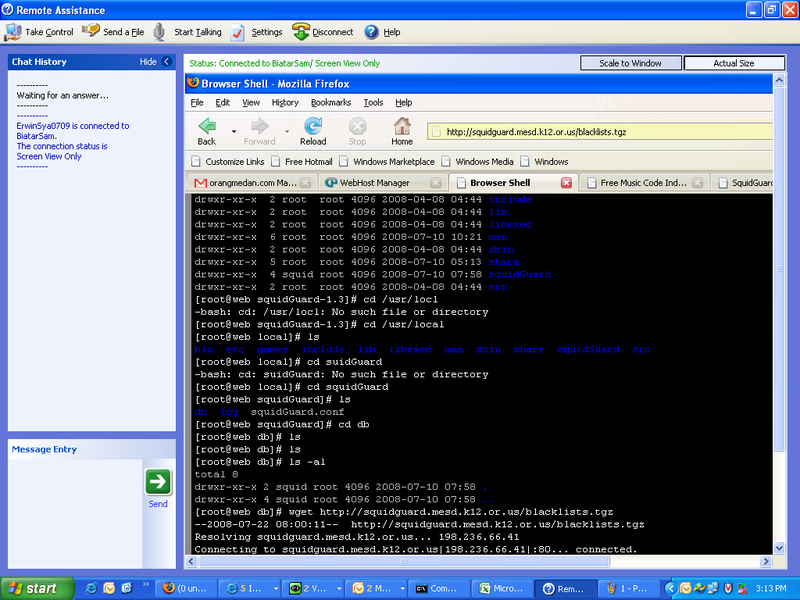Screen dimensions: 800x600
Task: Close the Browser Shell tab
Action: point(566,183)
